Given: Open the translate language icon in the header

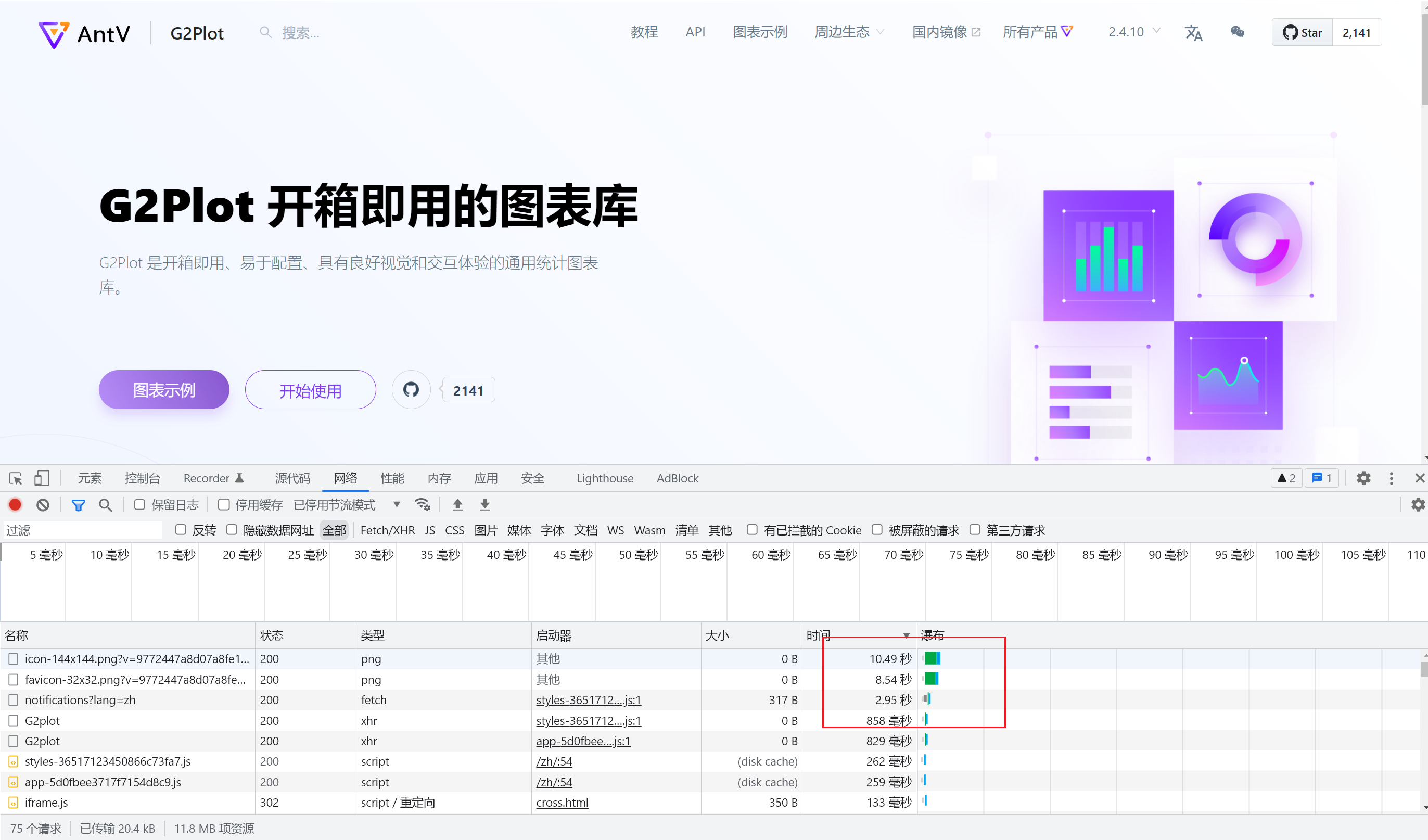Looking at the screenshot, I should [1193, 33].
